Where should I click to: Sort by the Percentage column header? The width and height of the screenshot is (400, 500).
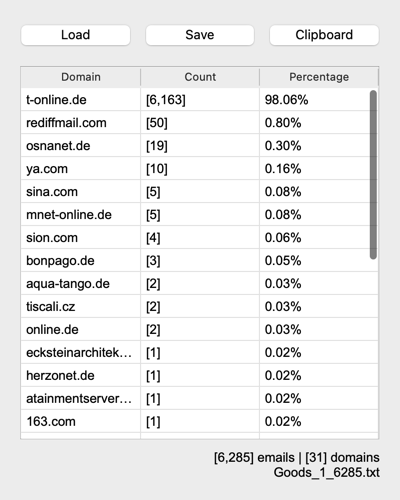pos(319,77)
